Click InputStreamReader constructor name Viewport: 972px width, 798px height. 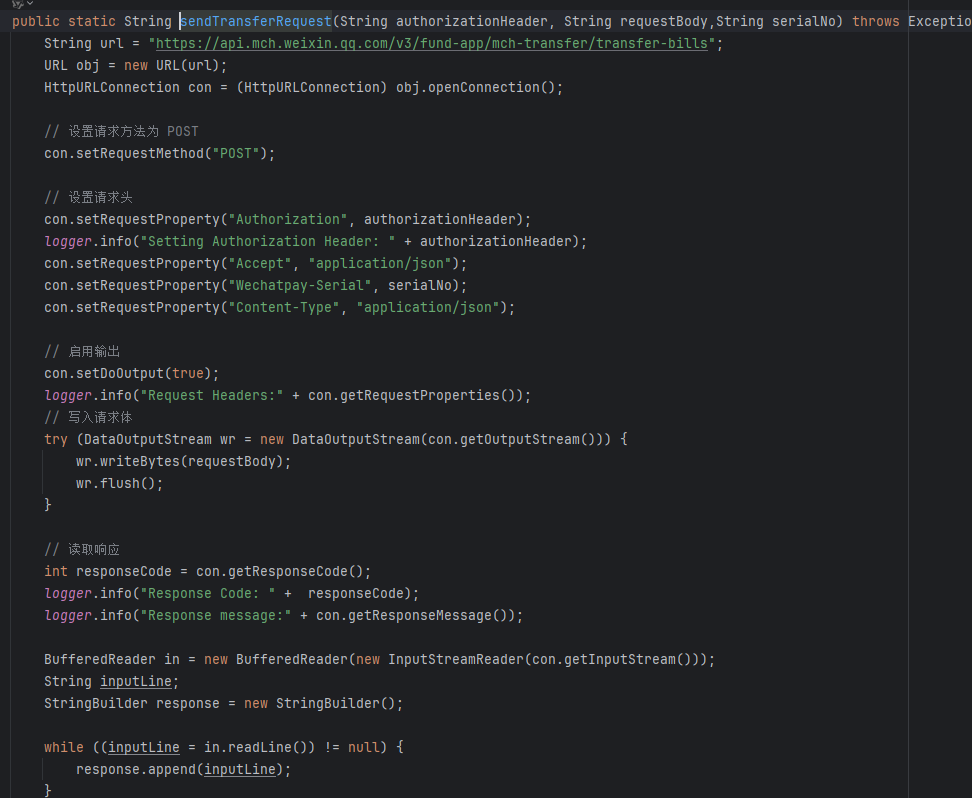[456, 660]
